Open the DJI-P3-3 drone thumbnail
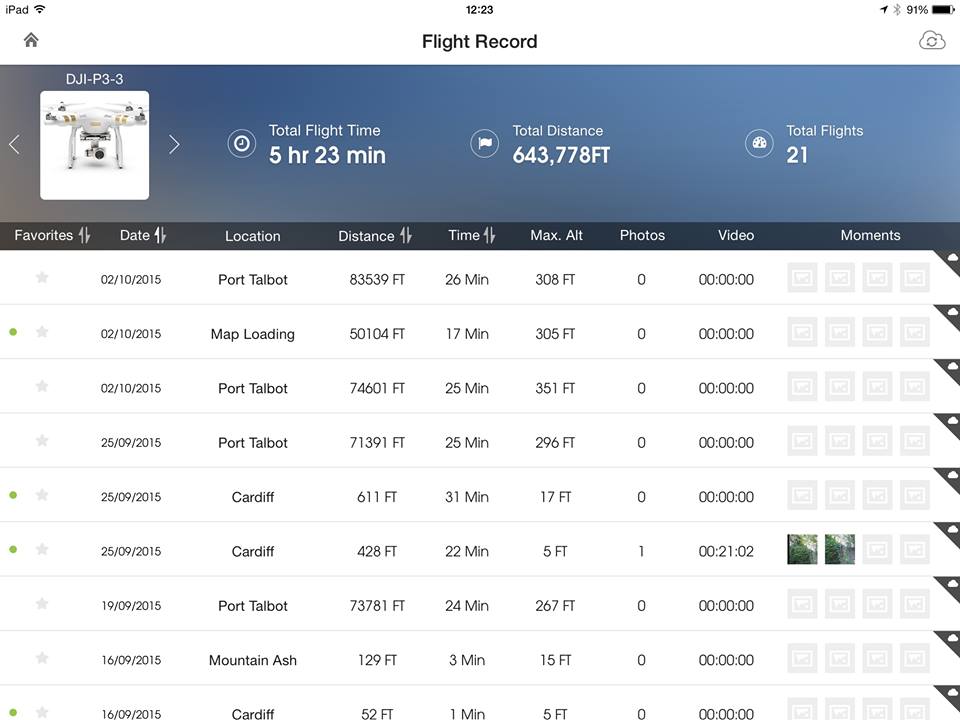The image size is (960, 720). (x=94, y=145)
